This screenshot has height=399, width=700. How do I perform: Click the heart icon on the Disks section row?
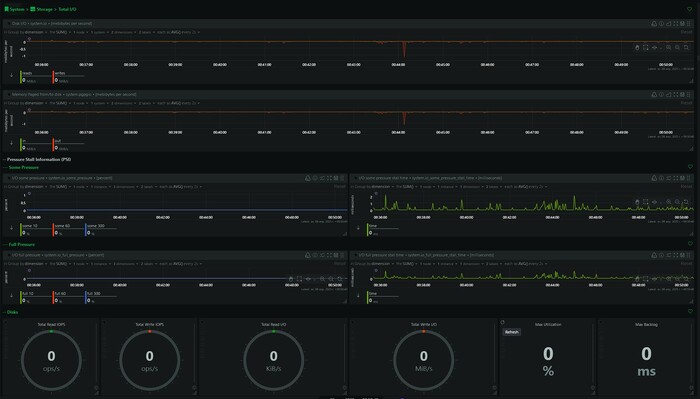(690, 311)
